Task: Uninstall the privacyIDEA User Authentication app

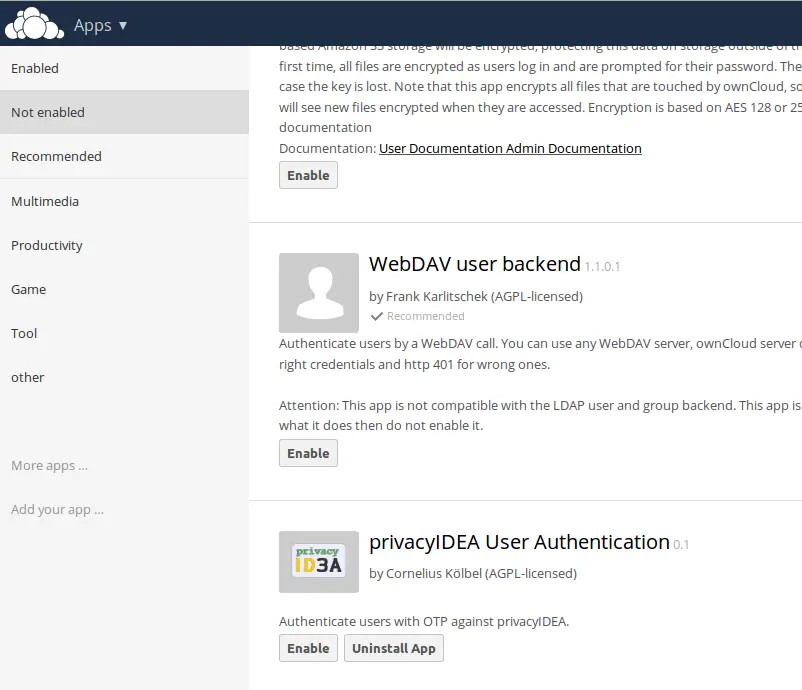Action: 394,648
